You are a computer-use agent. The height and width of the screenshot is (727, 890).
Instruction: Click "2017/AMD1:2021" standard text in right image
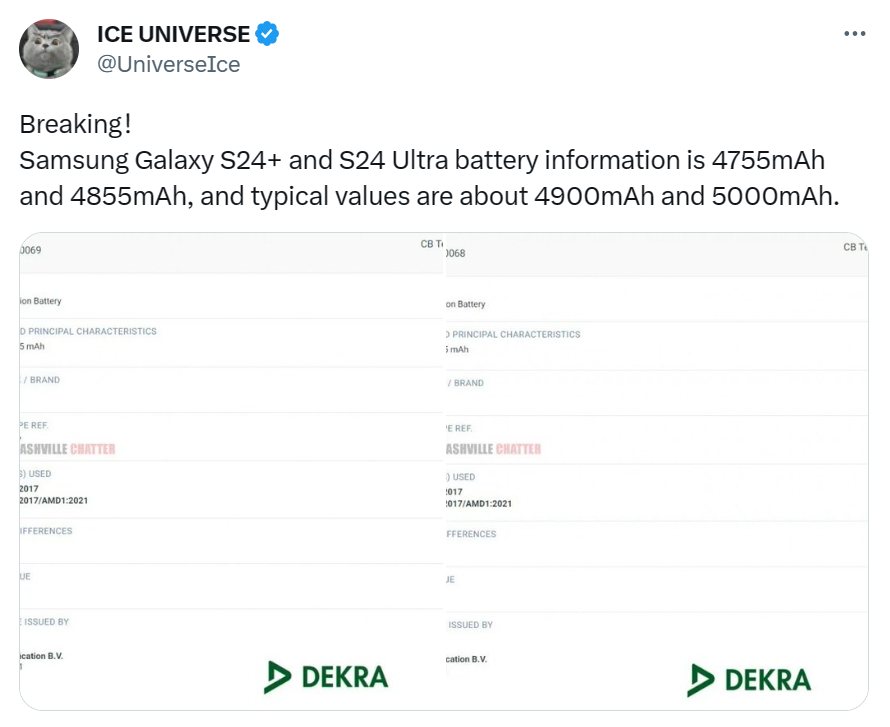[485, 503]
